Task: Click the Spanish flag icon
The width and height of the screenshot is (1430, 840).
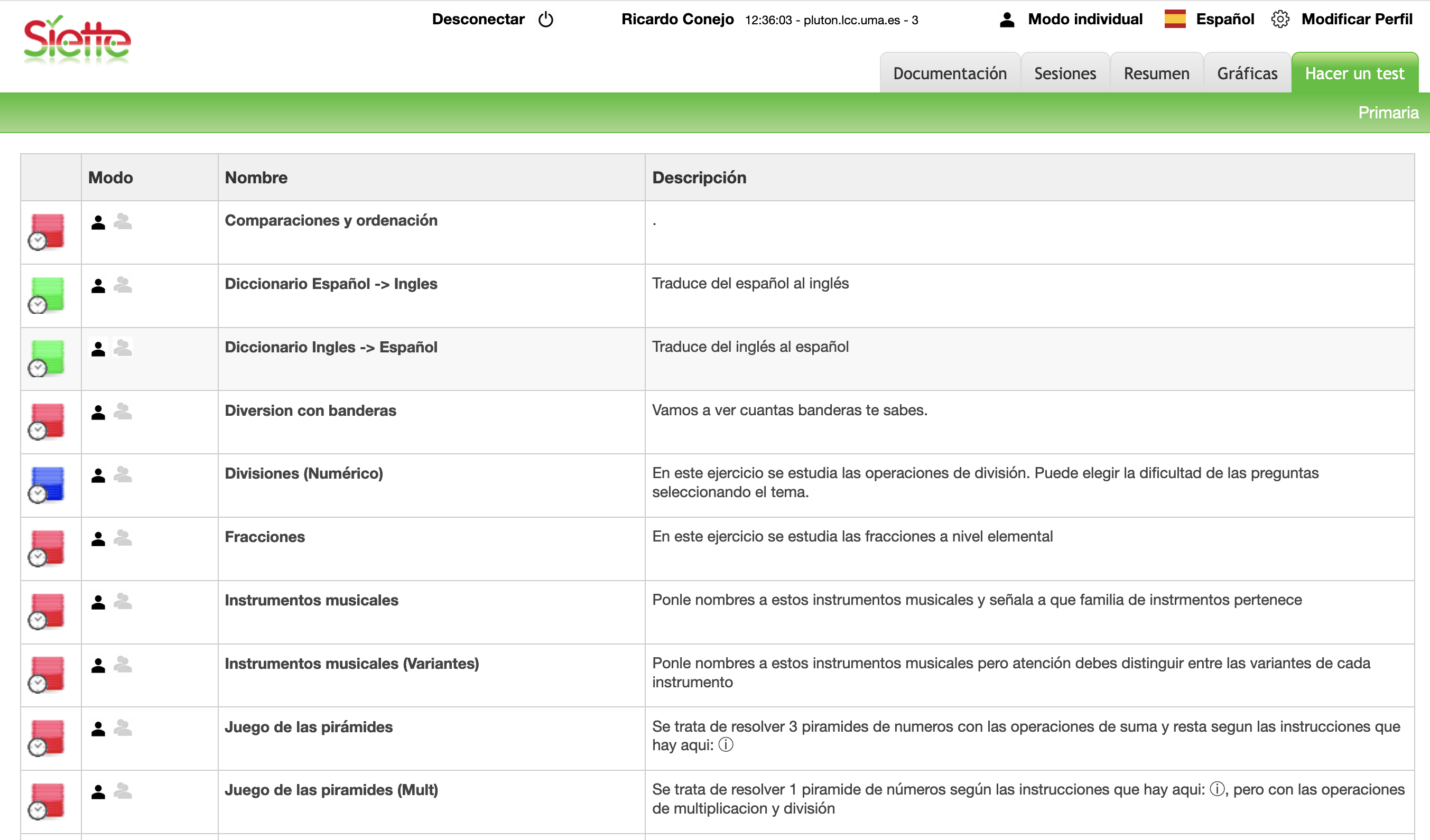Action: [1175, 20]
